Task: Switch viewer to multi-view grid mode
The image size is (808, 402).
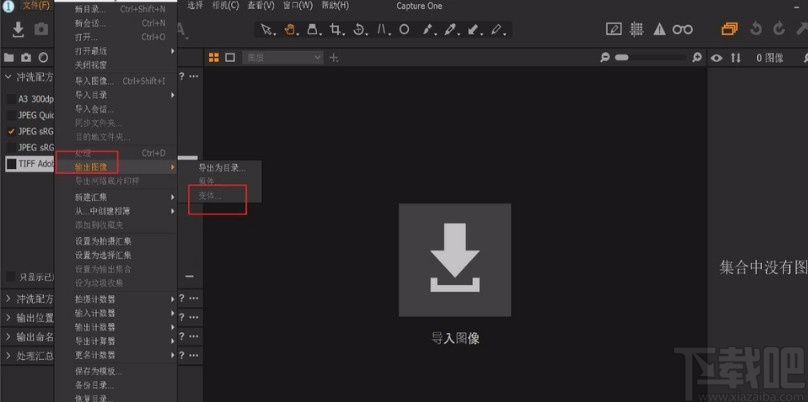Action: click(x=213, y=57)
